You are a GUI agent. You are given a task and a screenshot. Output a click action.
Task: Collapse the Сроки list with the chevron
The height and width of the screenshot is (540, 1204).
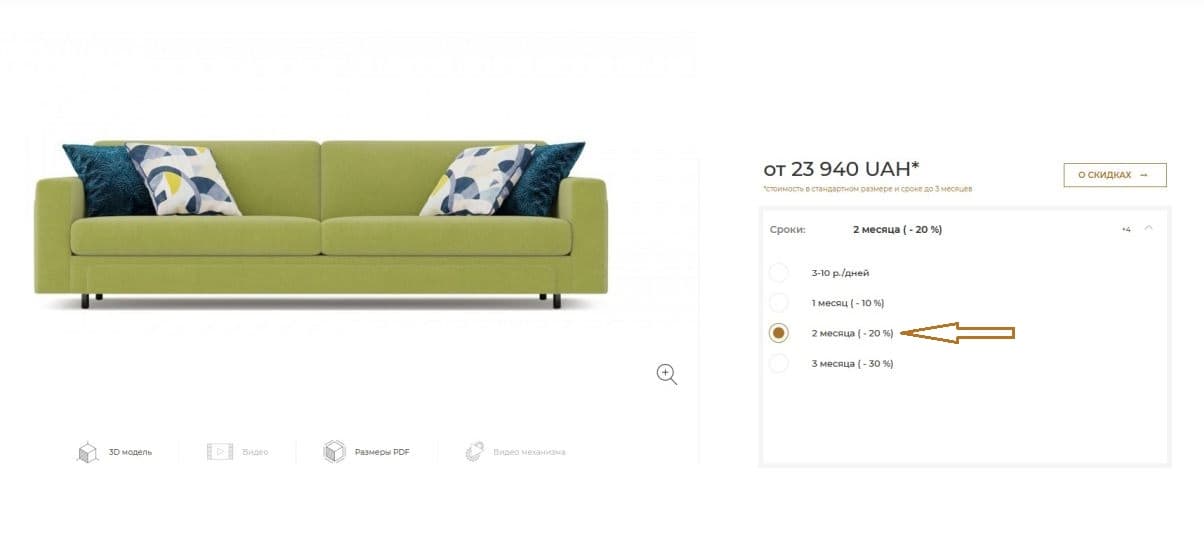click(1148, 228)
